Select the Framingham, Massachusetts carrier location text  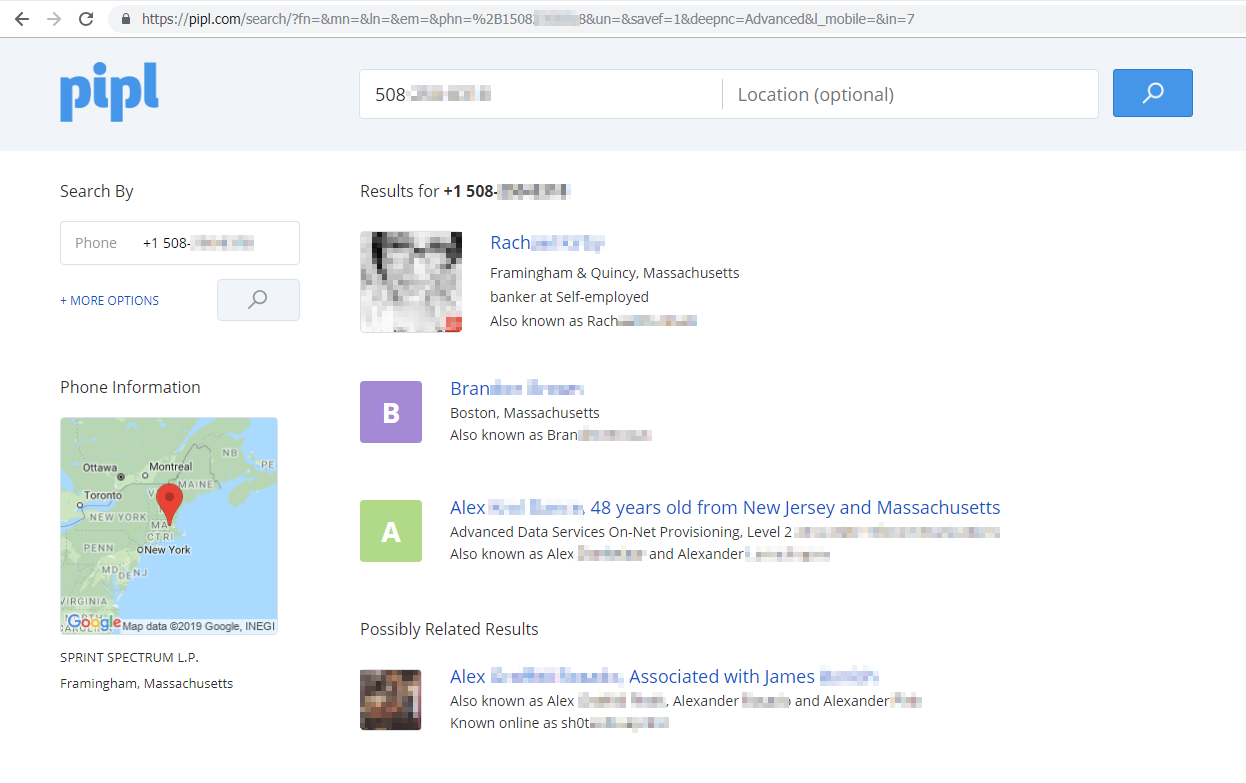[146, 684]
